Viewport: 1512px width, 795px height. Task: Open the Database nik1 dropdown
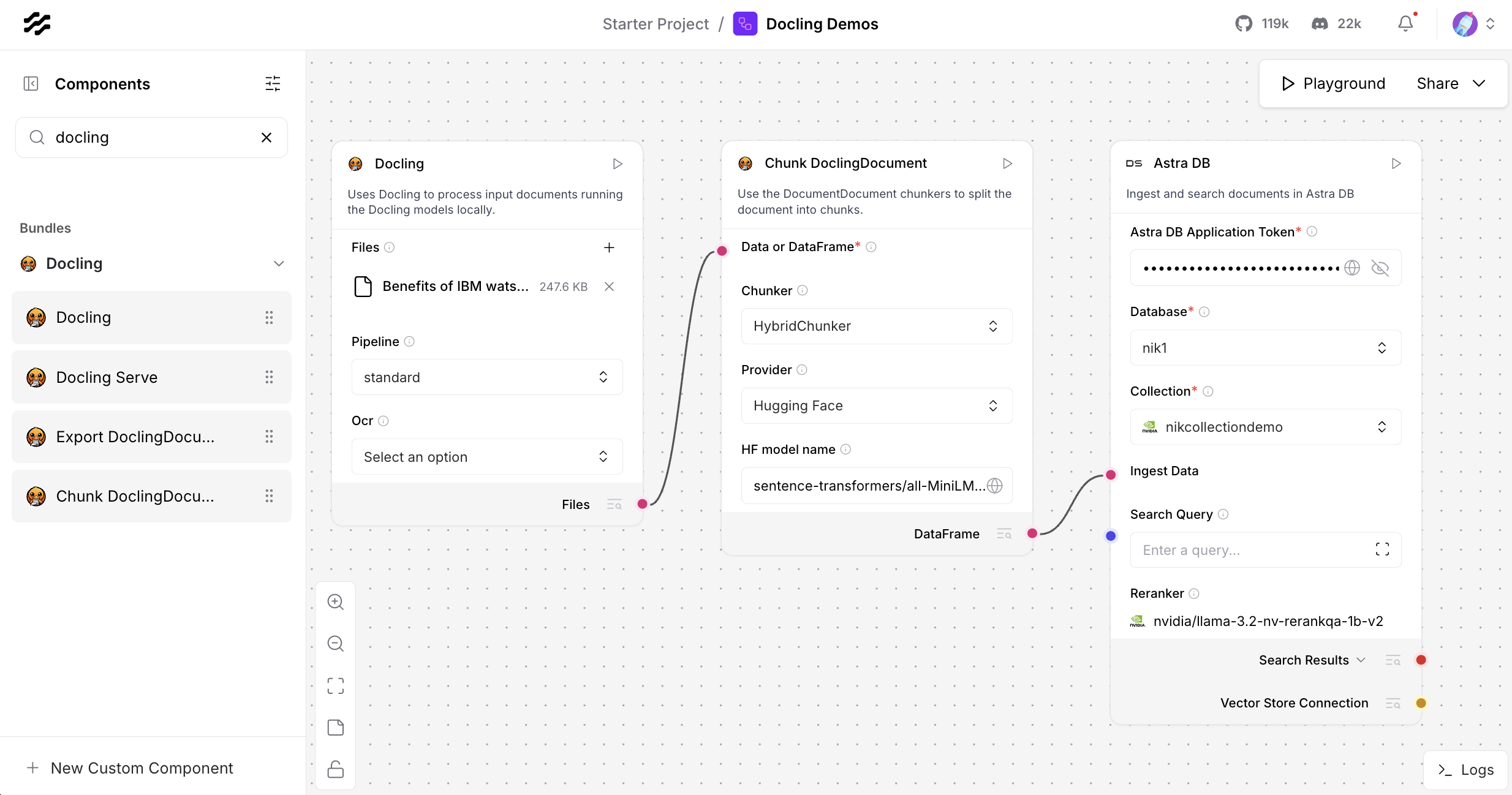click(1265, 348)
